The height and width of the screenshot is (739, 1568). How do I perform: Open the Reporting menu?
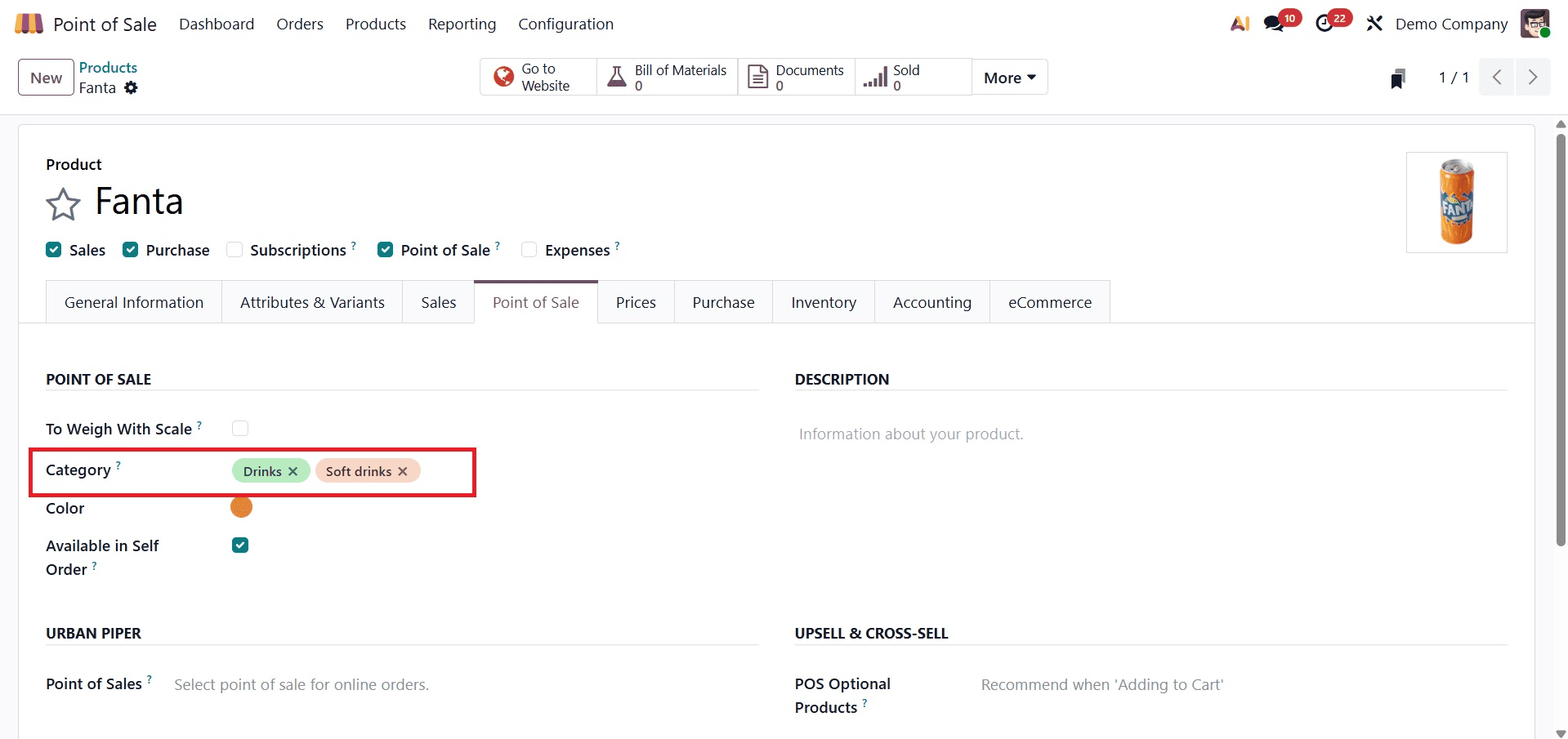[462, 24]
